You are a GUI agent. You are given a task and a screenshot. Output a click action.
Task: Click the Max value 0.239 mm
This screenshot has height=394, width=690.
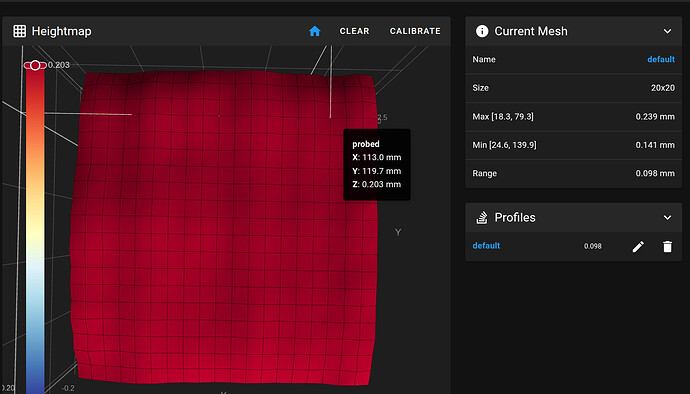click(x=655, y=117)
